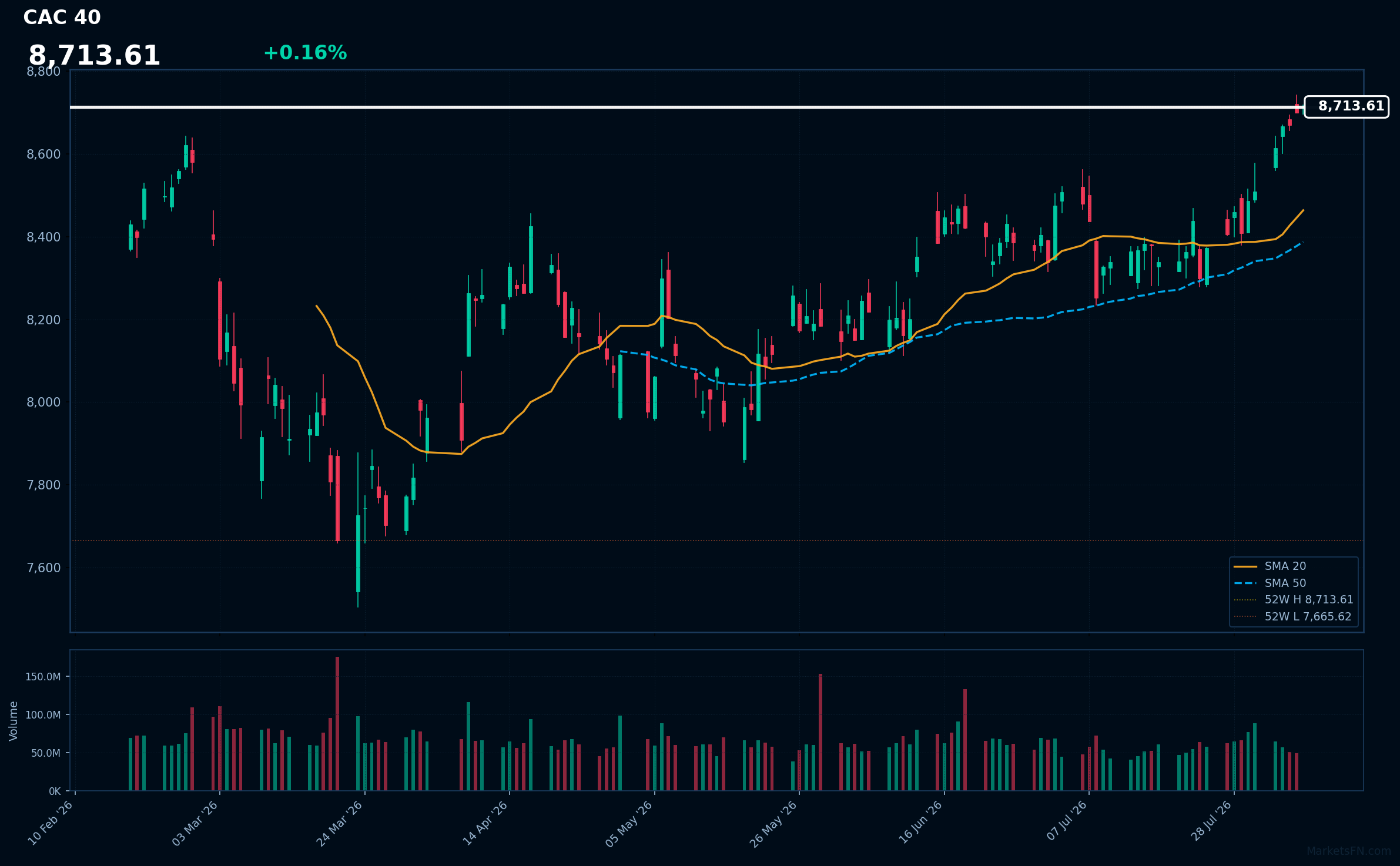Viewport: 1400px width, 866px height.
Task: Click the 150.0M volume axis label
Action: pyautogui.click(x=43, y=677)
